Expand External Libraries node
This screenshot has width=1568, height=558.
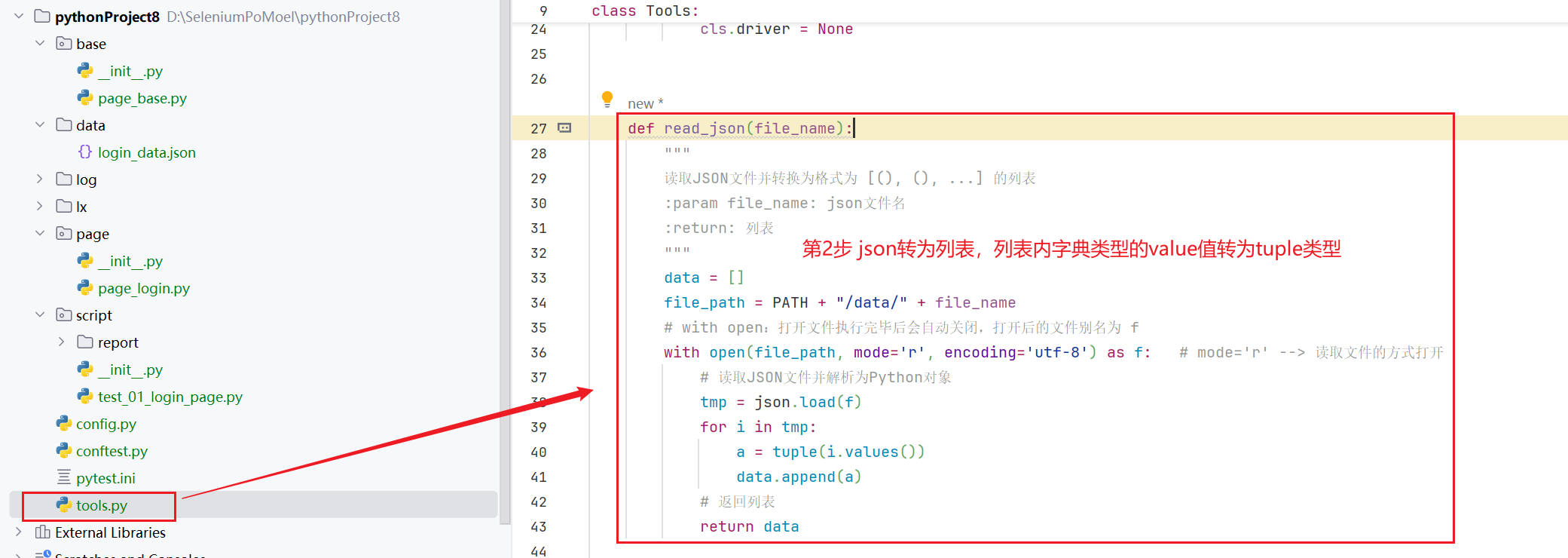coord(19,532)
